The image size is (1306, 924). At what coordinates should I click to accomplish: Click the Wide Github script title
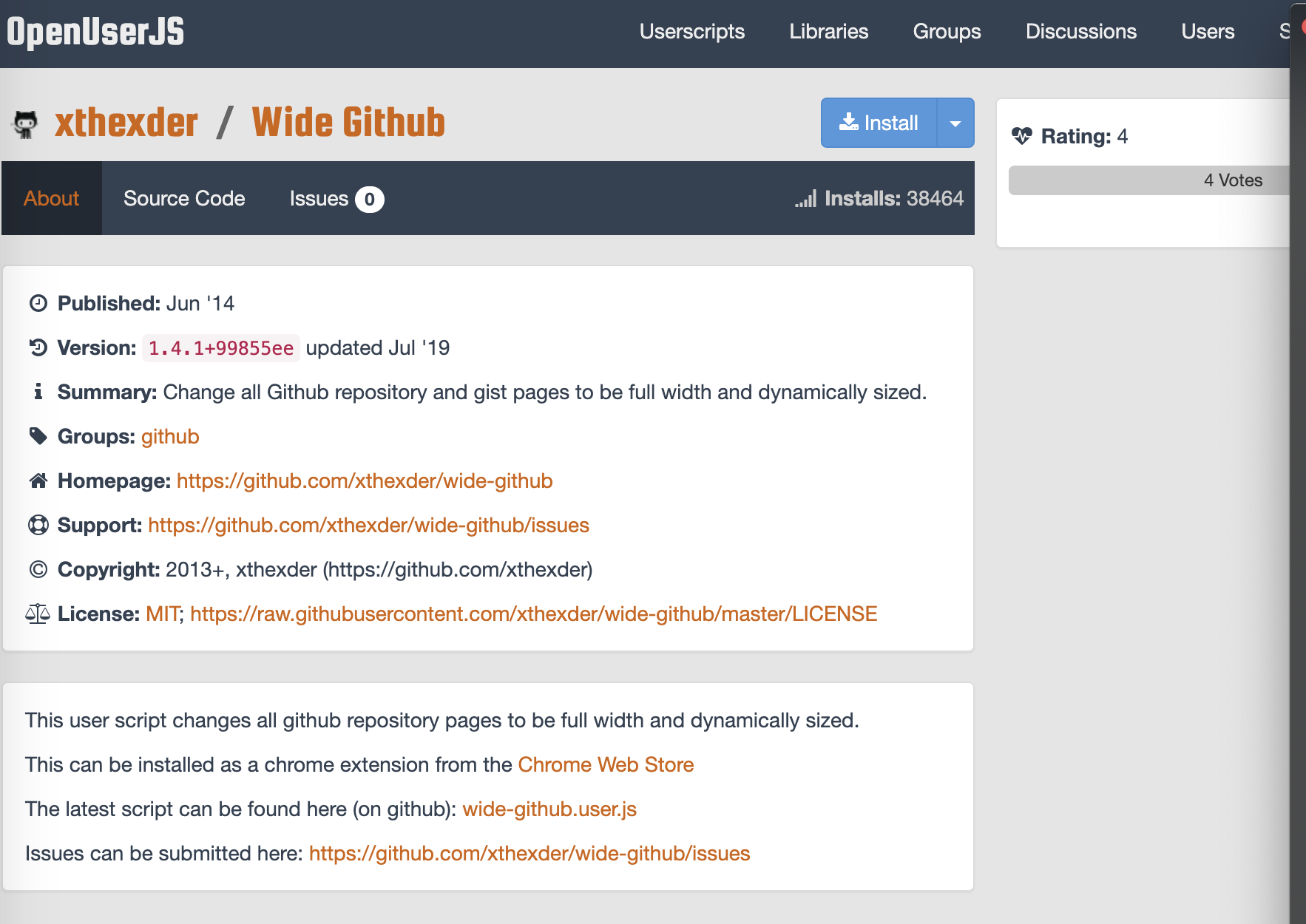click(348, 123)
